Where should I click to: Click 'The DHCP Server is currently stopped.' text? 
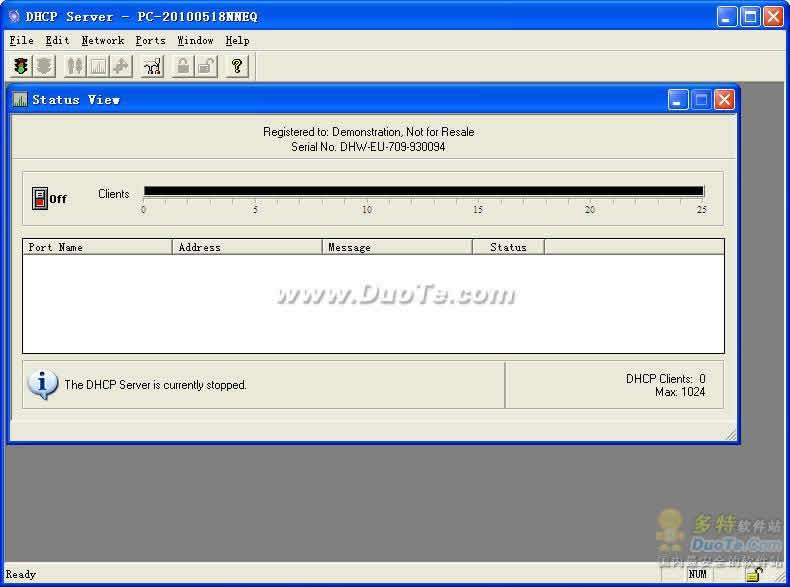click(155, 385)
